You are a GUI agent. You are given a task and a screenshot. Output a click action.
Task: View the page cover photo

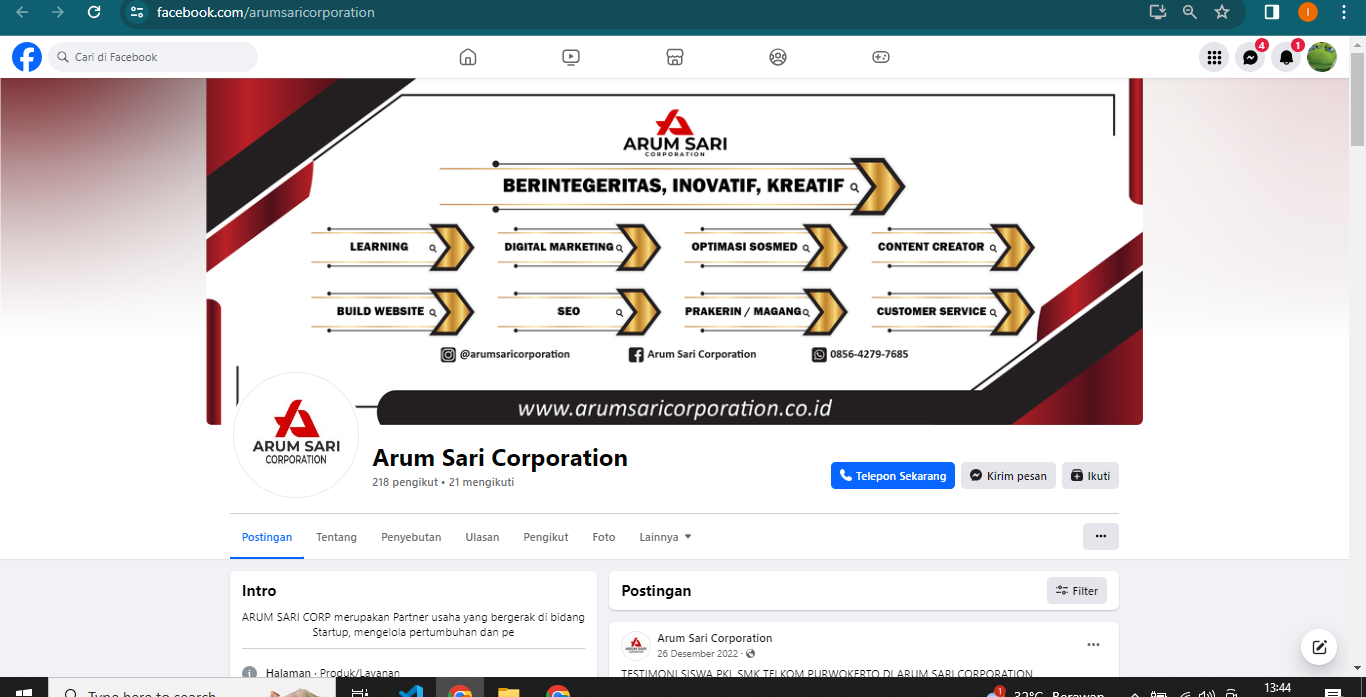pyautogui.click(x=675, y=251)
